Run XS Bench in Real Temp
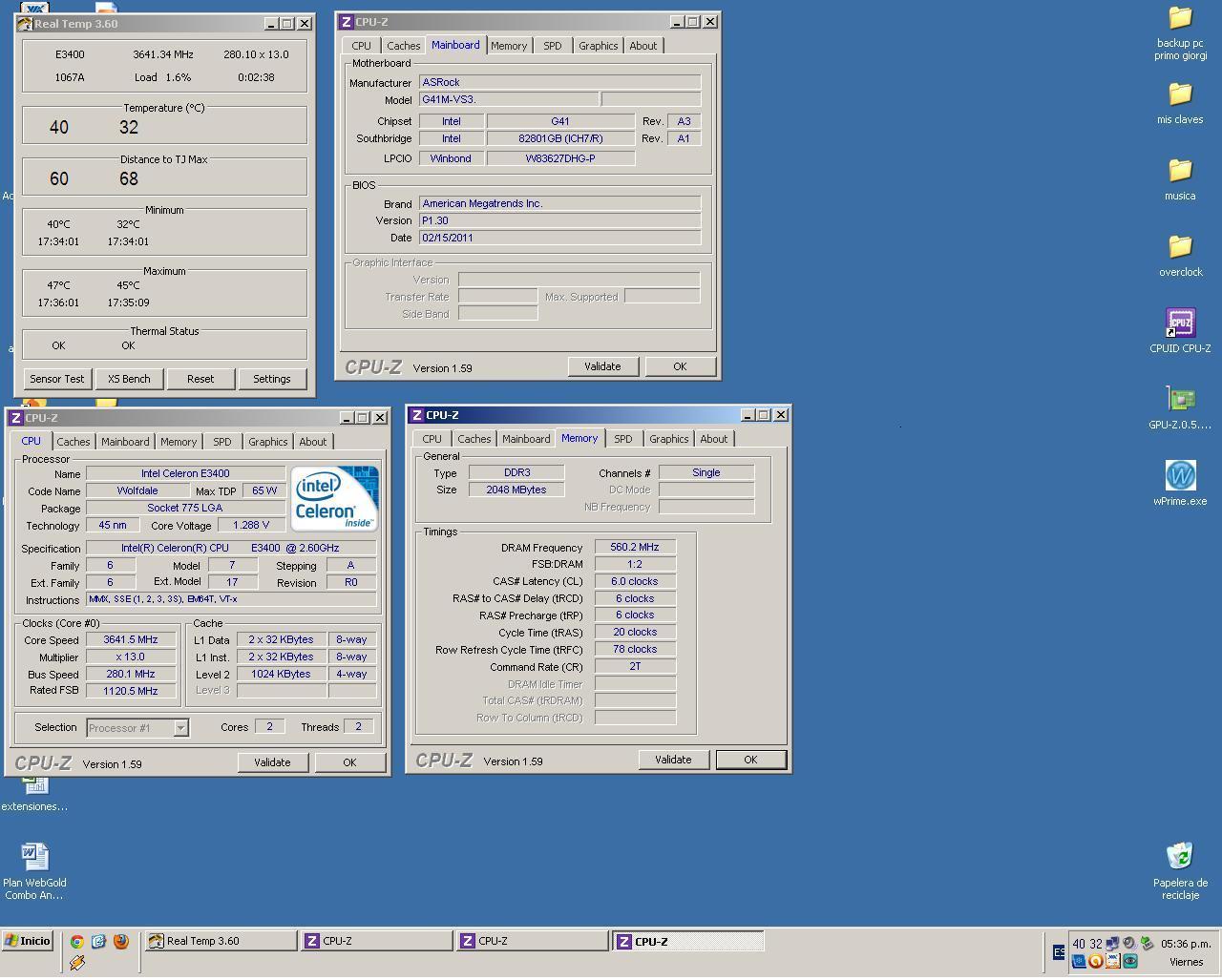The width and height of the screenshot is (1222, 980). (129, 379)
